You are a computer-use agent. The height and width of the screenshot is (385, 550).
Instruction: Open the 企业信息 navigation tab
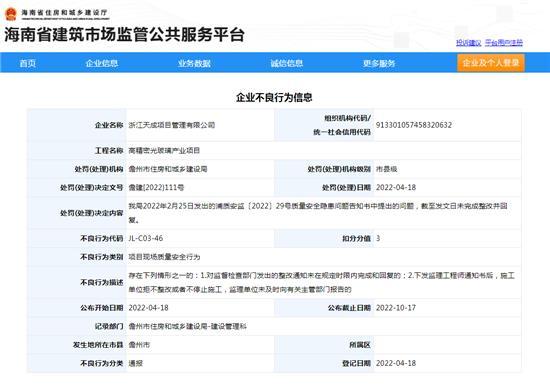(102, 63)
